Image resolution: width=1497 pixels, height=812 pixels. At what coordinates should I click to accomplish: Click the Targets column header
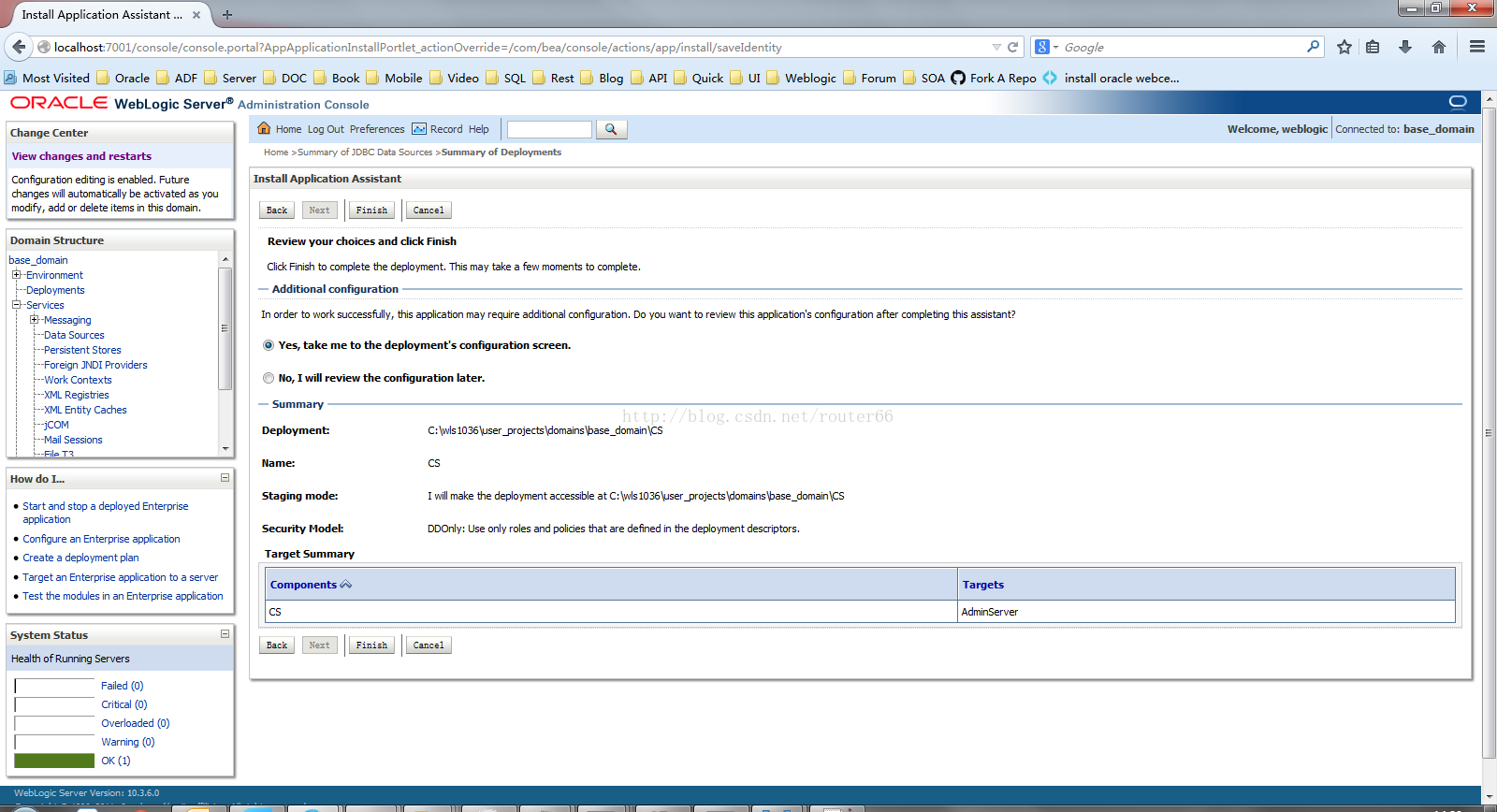[x=983, y=585]
